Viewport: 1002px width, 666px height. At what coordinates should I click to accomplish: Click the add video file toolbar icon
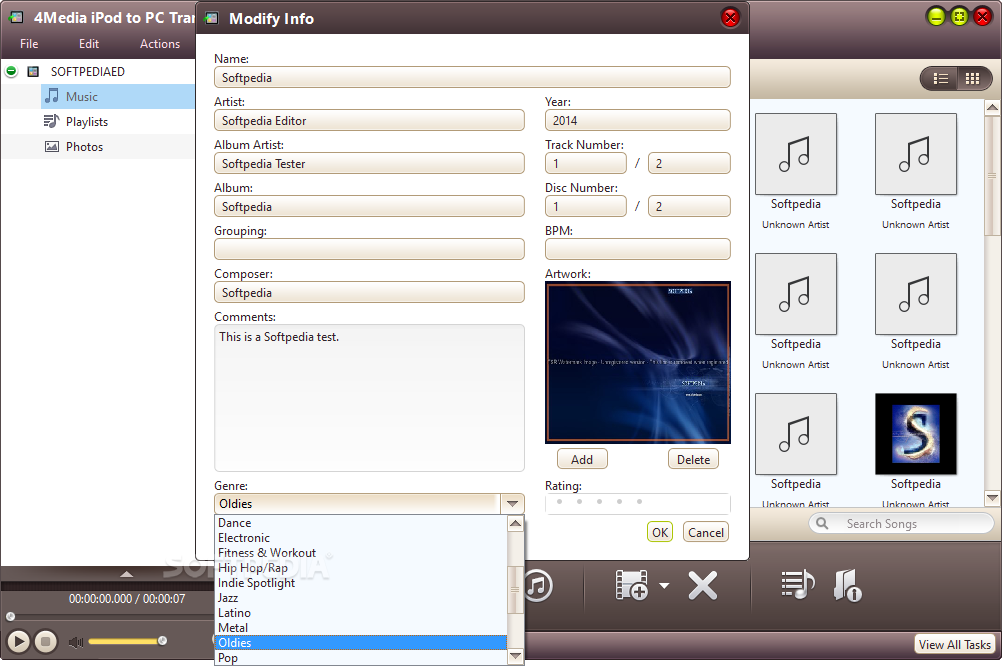point(631,585)
